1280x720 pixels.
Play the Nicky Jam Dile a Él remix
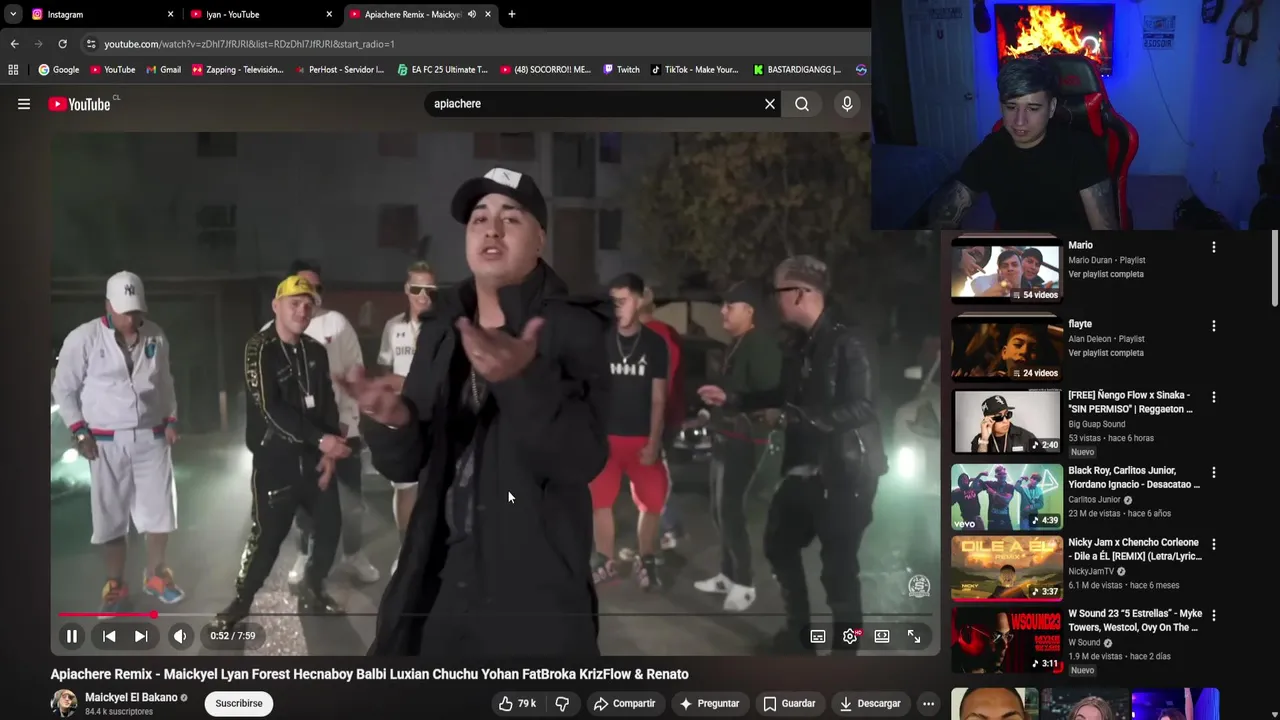(x=1006, y=567)
